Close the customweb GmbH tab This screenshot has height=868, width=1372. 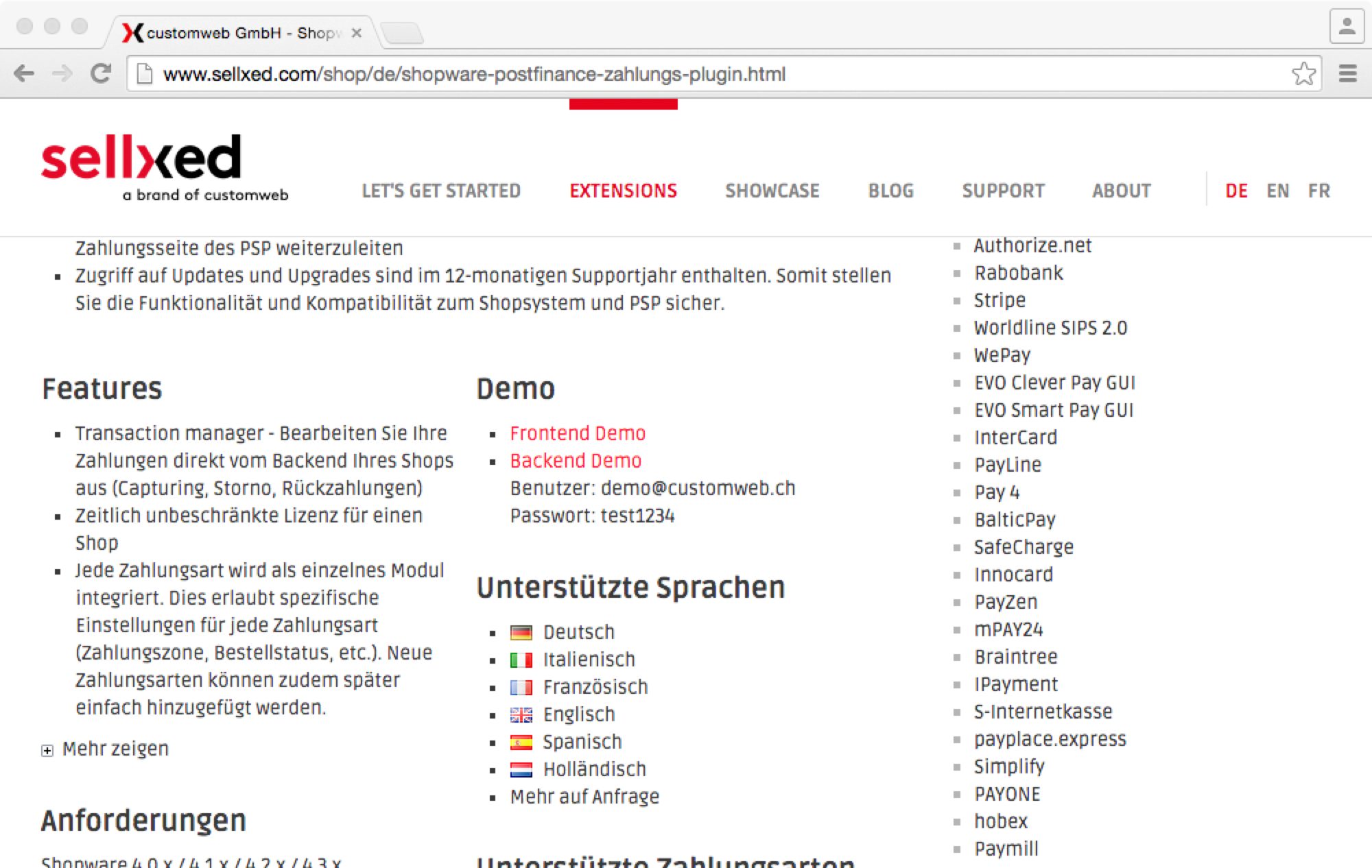[357, 32]
